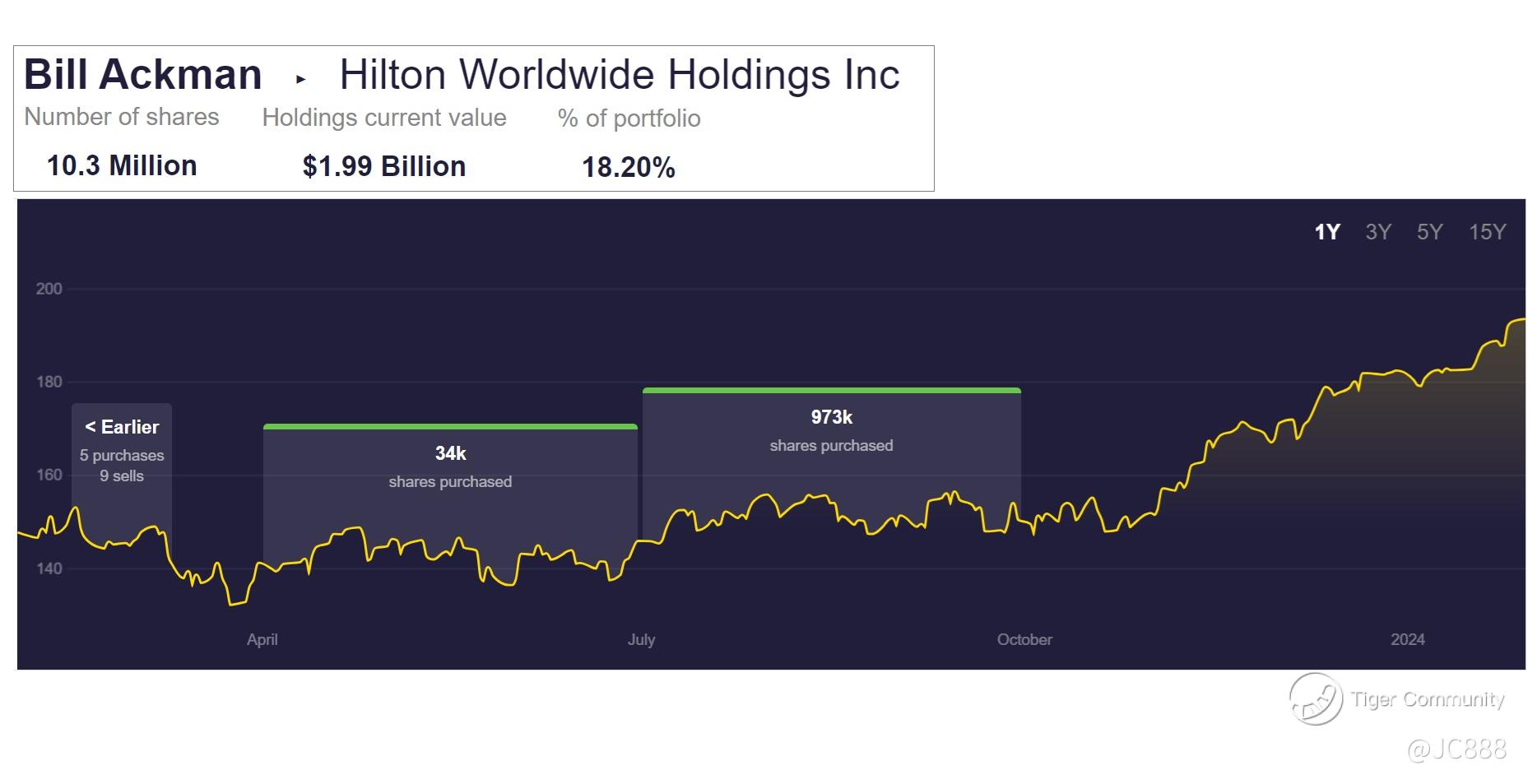Open the Earlier transactions box
This screenshot has height=784, width=1537.
[x=122, y=448]
